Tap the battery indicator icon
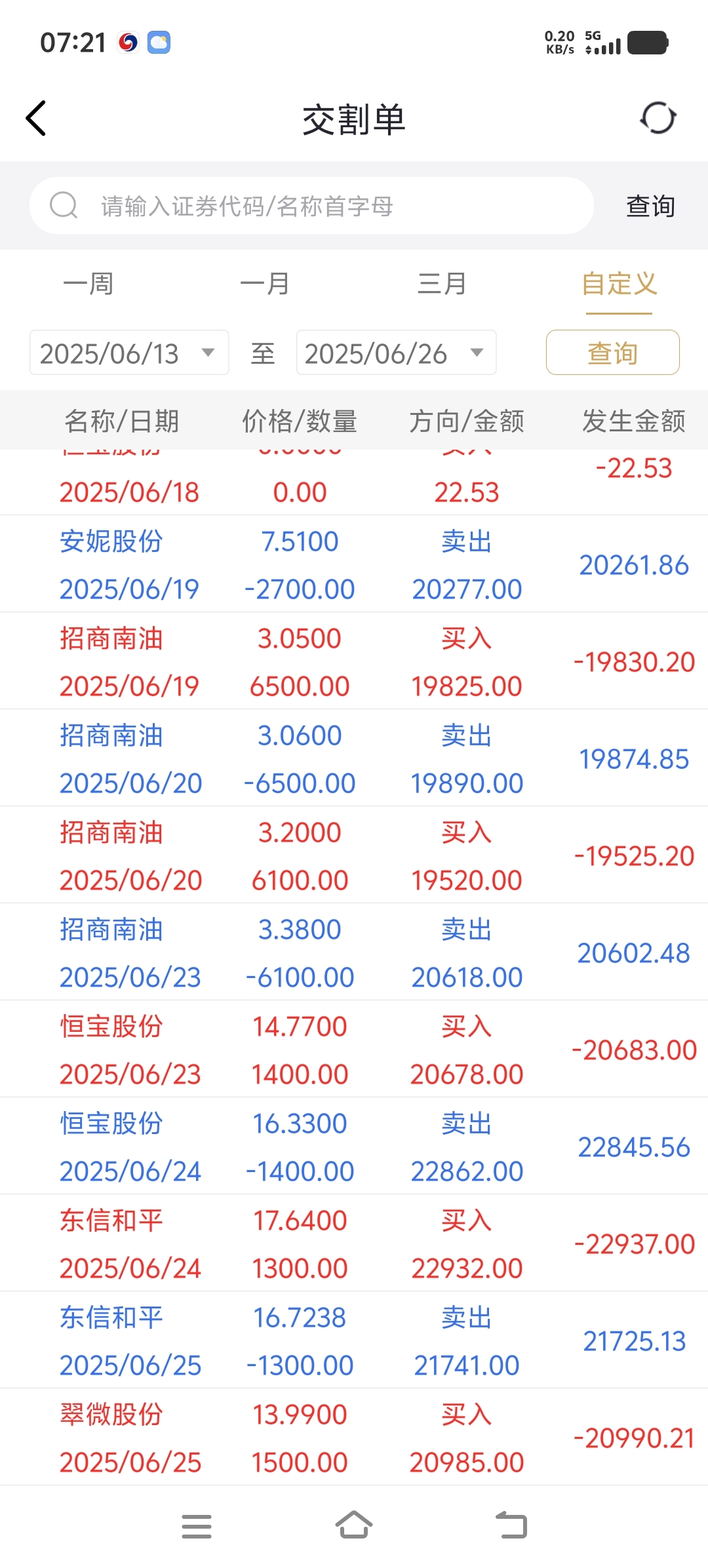Viewport: 708px width, 1568px height. (x=648, y=43)
